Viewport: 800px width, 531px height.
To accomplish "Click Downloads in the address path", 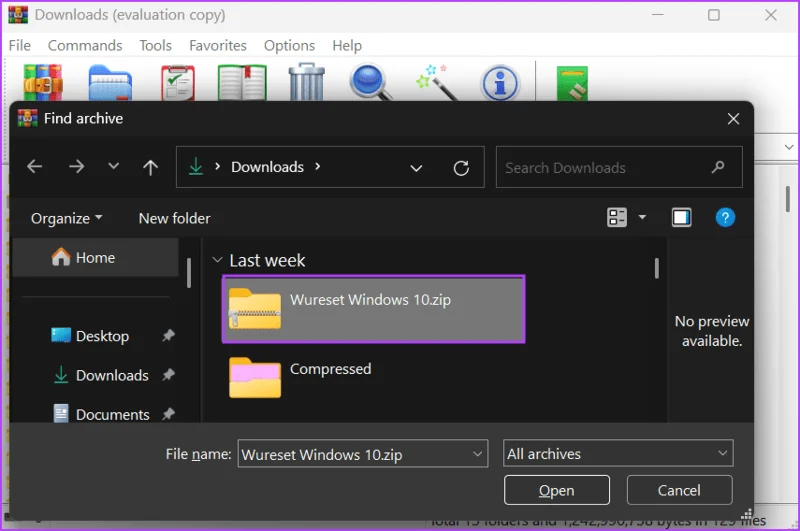I will point(267,167).
